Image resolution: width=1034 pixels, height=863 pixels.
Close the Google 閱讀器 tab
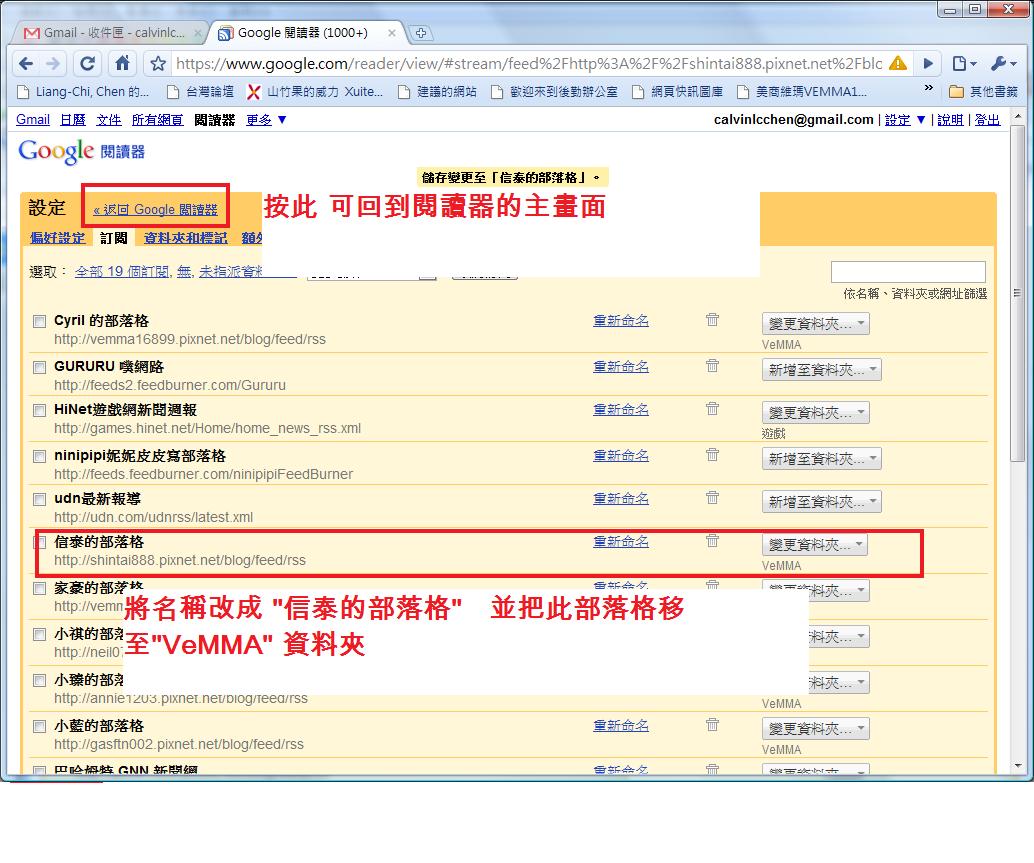[392, 32]
